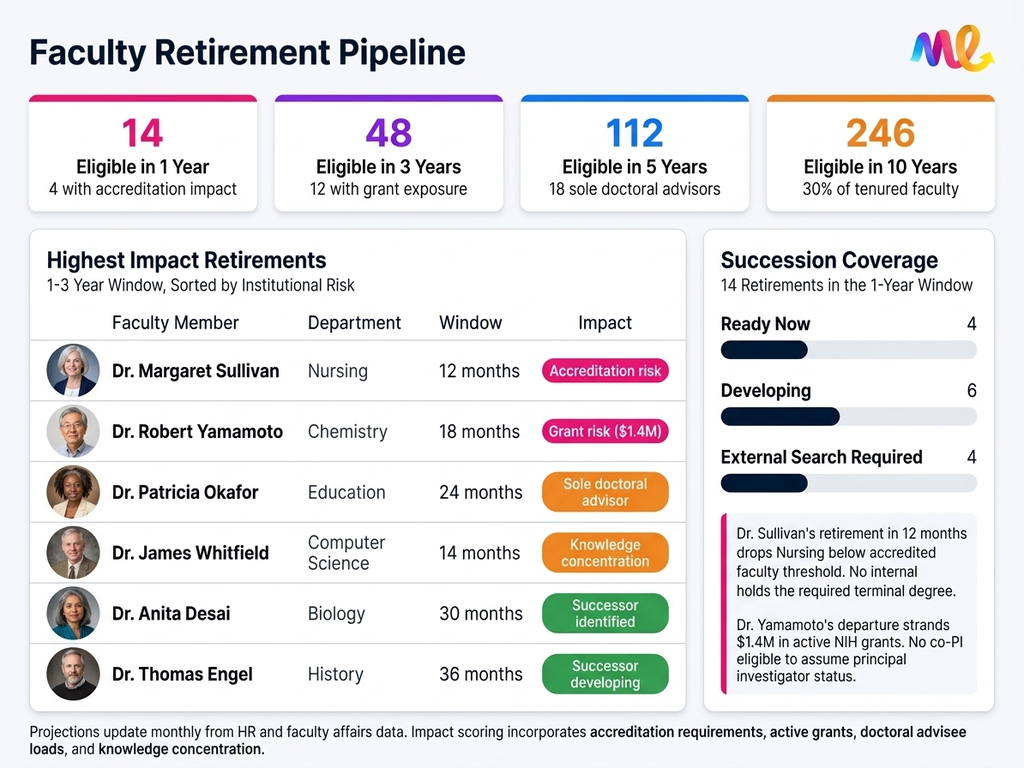
Task: Click Dr. Robert Yamamoto's avatar photo
Action: [x=73, y=432]
